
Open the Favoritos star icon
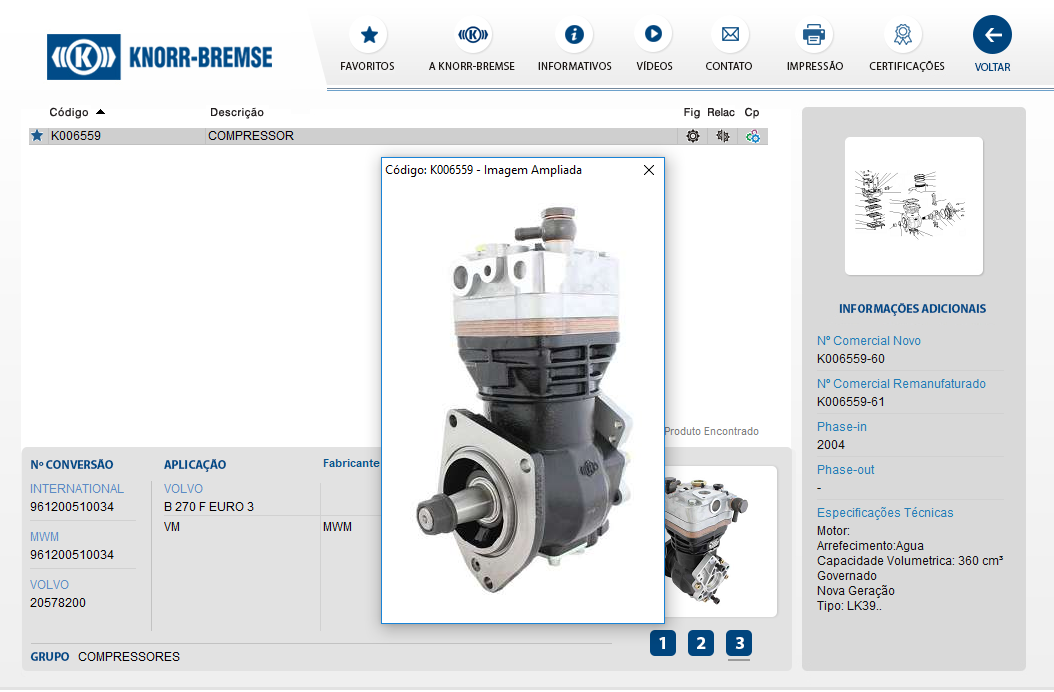click(x=368, y=35)
